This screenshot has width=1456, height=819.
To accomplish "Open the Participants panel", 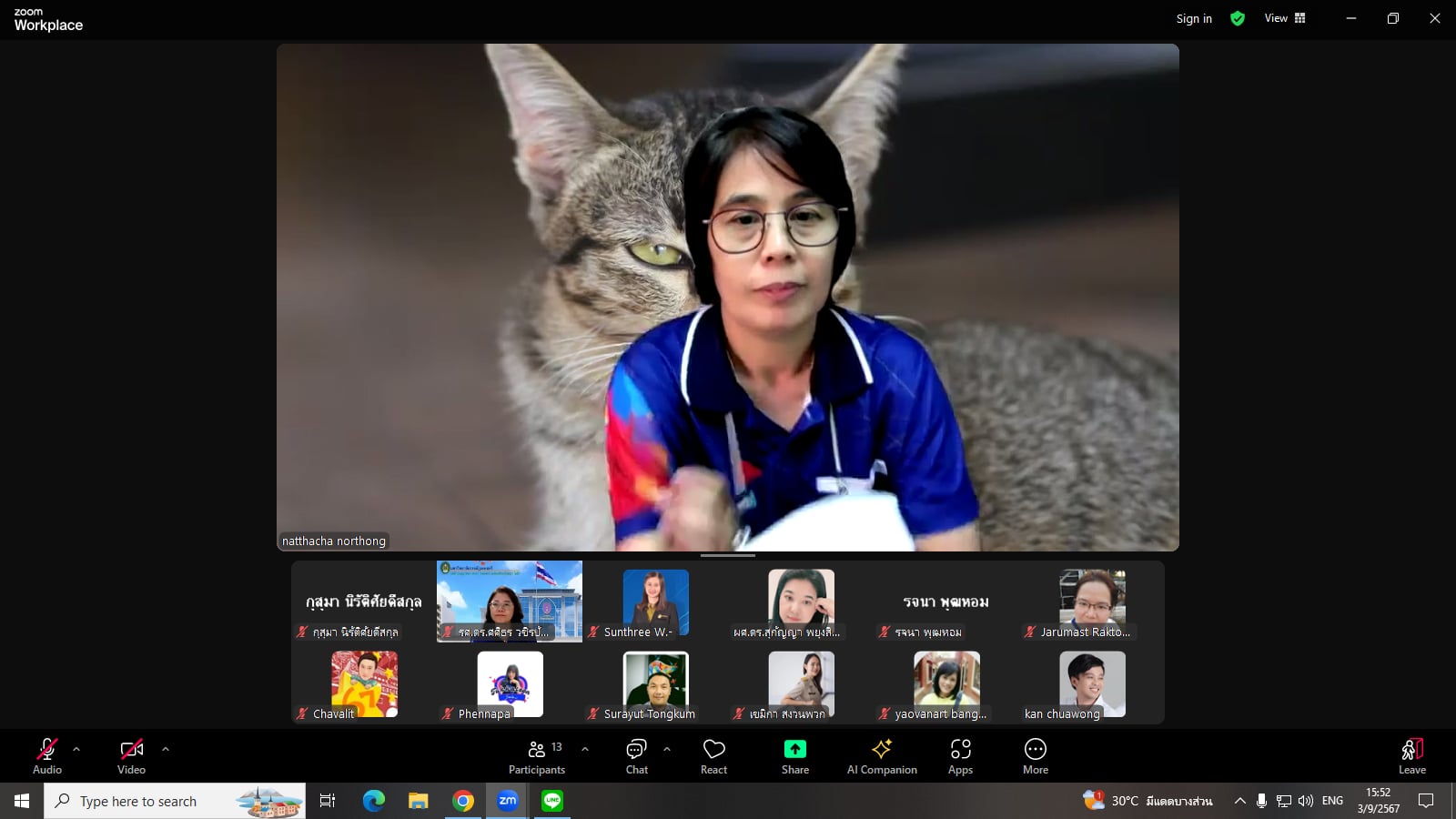I will point(537,756).
